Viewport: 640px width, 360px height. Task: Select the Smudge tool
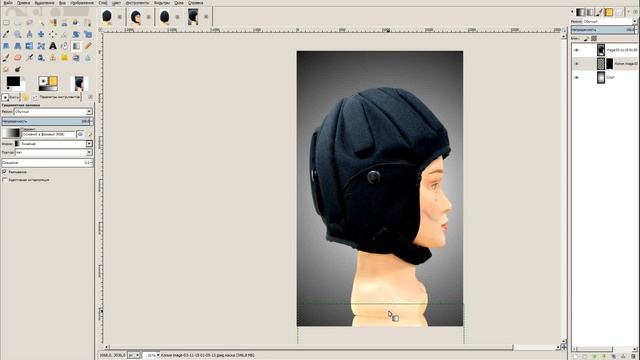click(6, 69)
